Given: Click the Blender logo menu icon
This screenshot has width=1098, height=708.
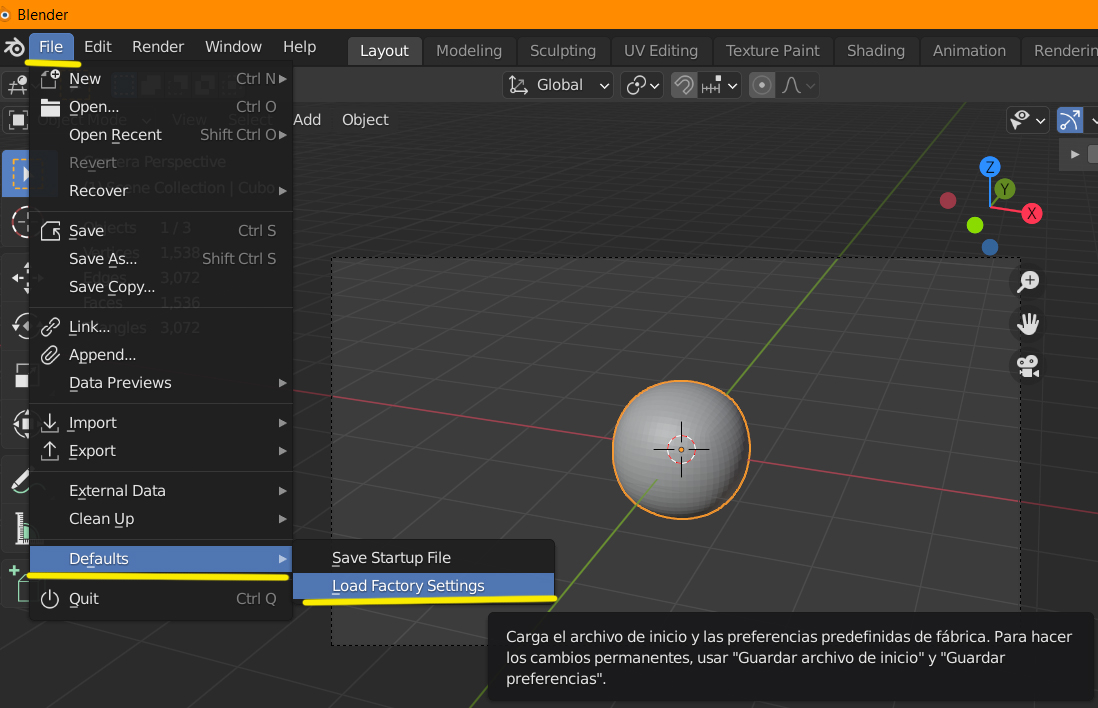Looking at the screenshot, I should click(14, 48).
